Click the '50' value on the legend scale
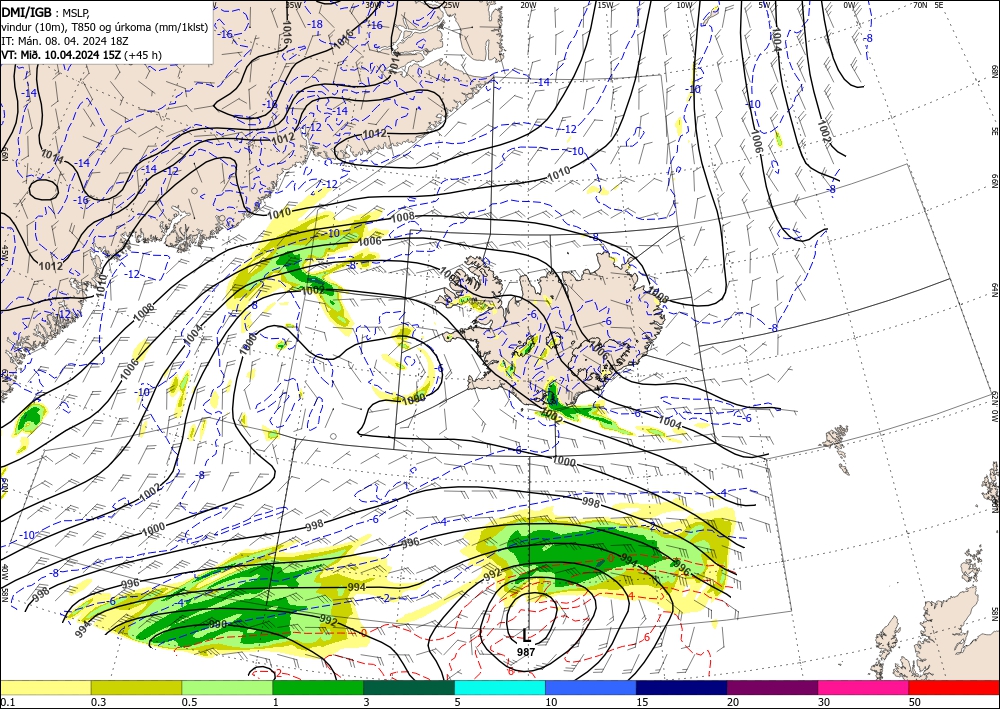1000x709 pixels. (915, 702)
